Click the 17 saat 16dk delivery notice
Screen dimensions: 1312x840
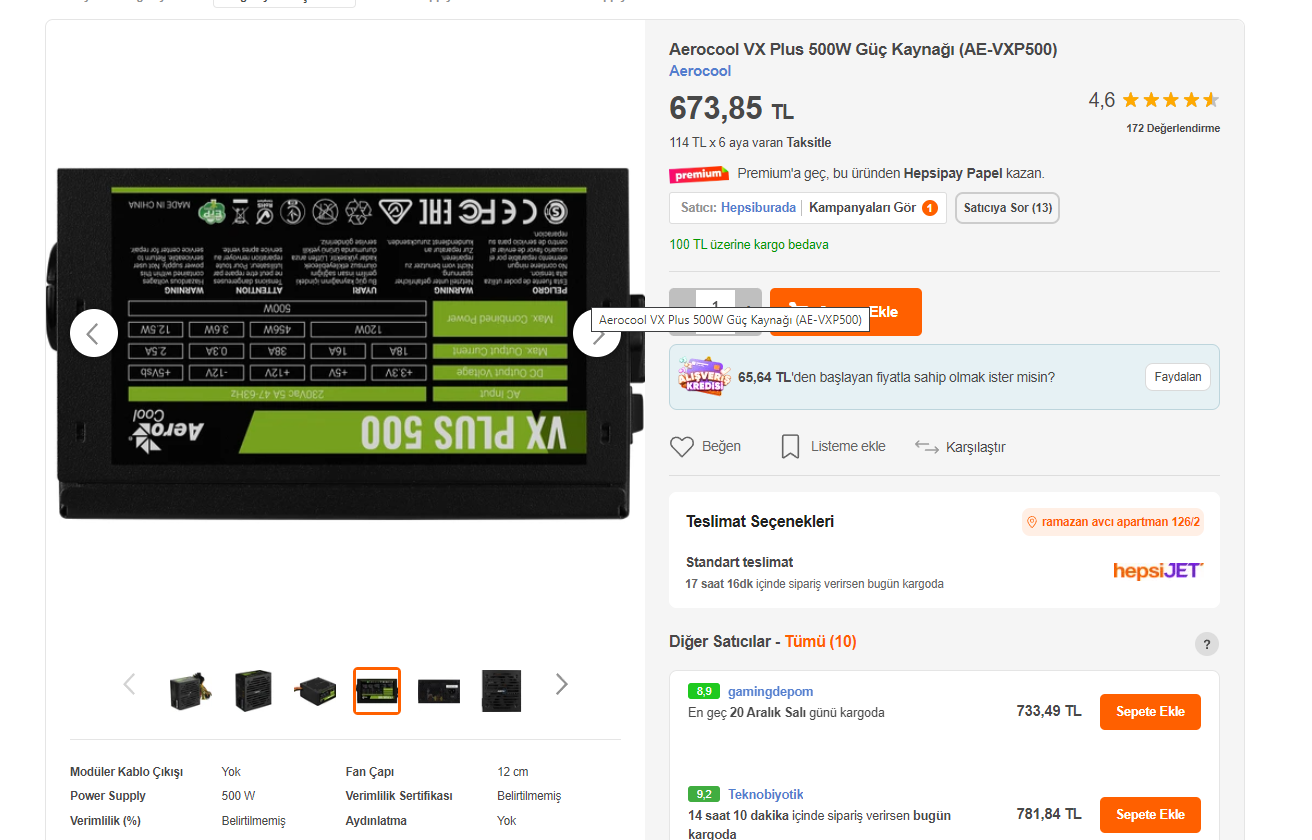pos(815,584)
